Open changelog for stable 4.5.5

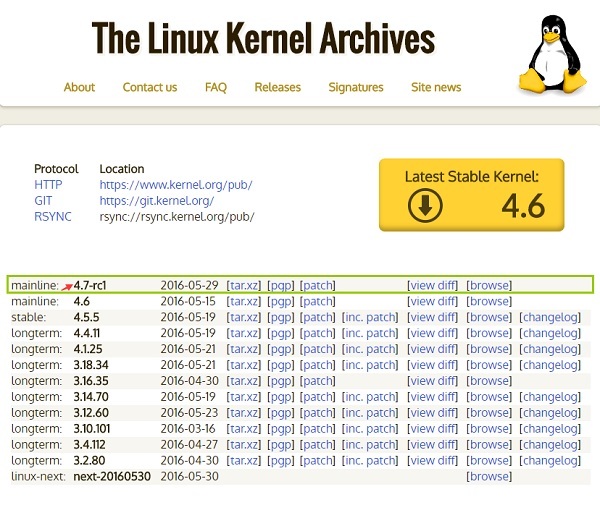pyautogui.click(x=549, y=317)
